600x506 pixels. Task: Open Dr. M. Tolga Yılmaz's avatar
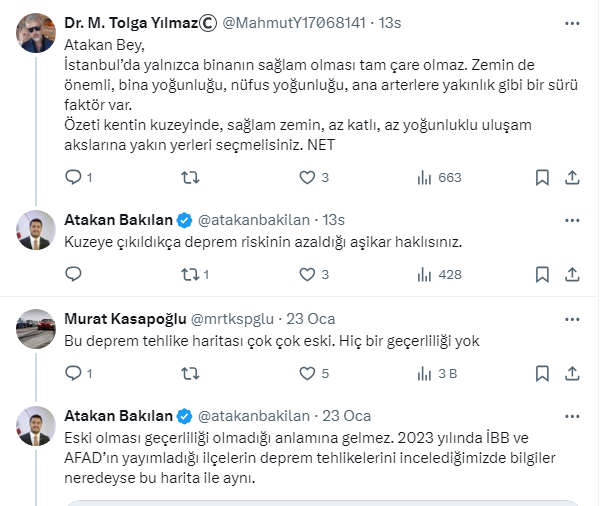36,32
